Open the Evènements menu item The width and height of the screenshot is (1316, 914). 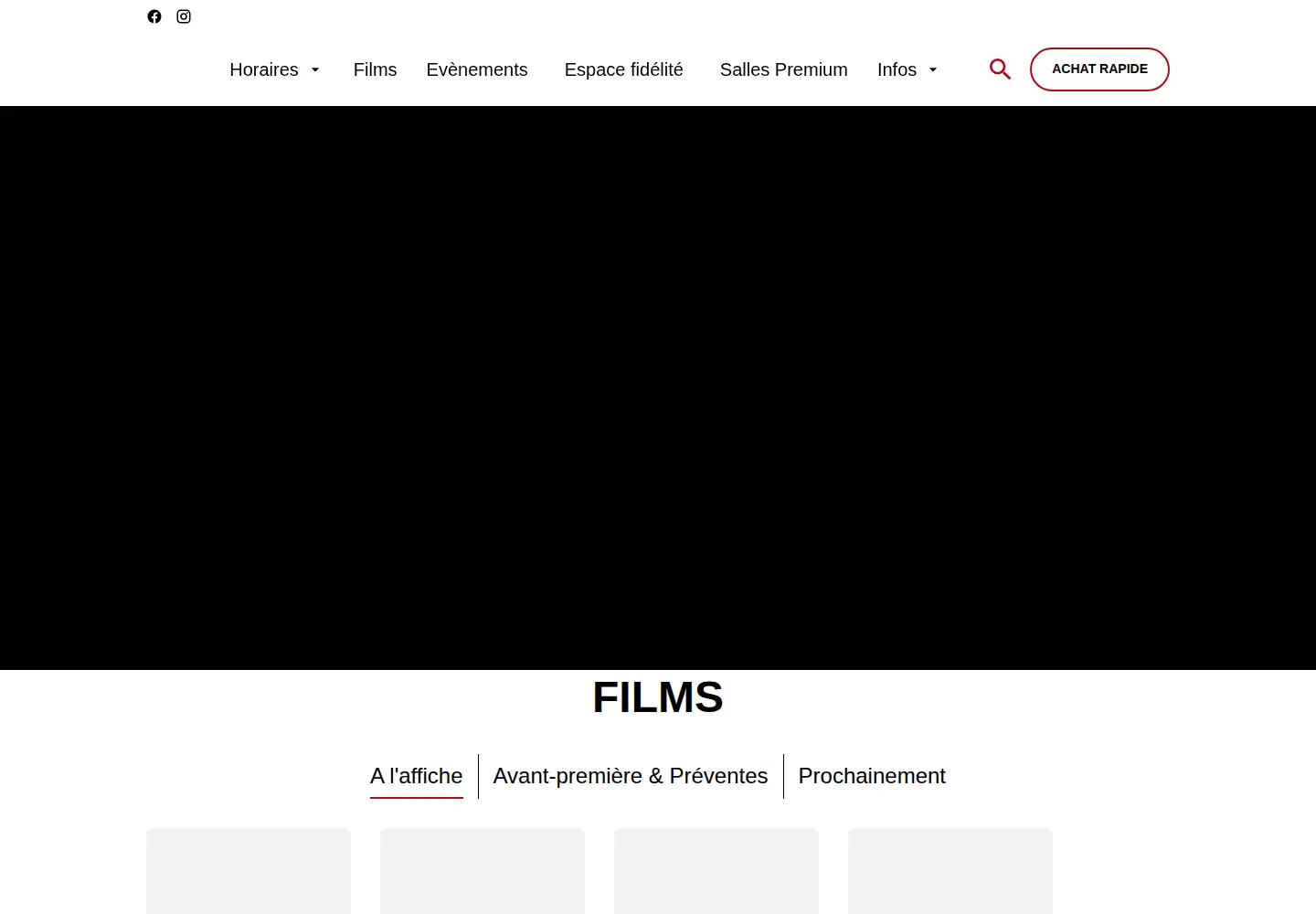pyautogui.click(x=477, y=69)
